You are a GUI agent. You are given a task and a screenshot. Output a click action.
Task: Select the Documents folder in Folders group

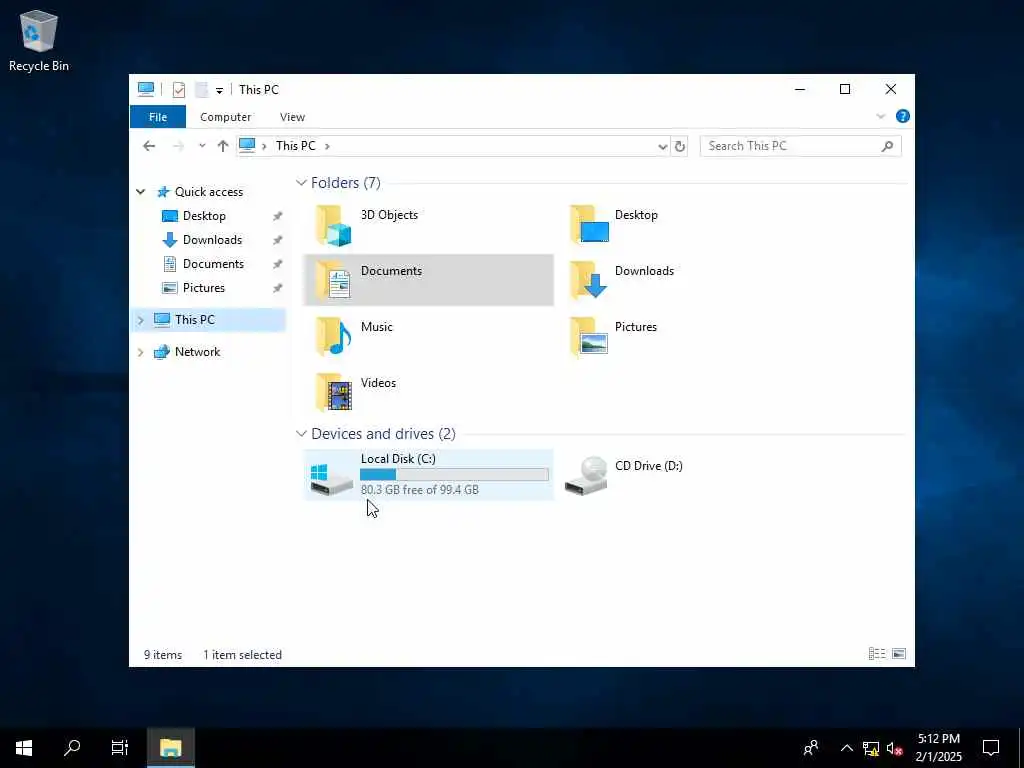pyautogui.click(x=428, y=280)
